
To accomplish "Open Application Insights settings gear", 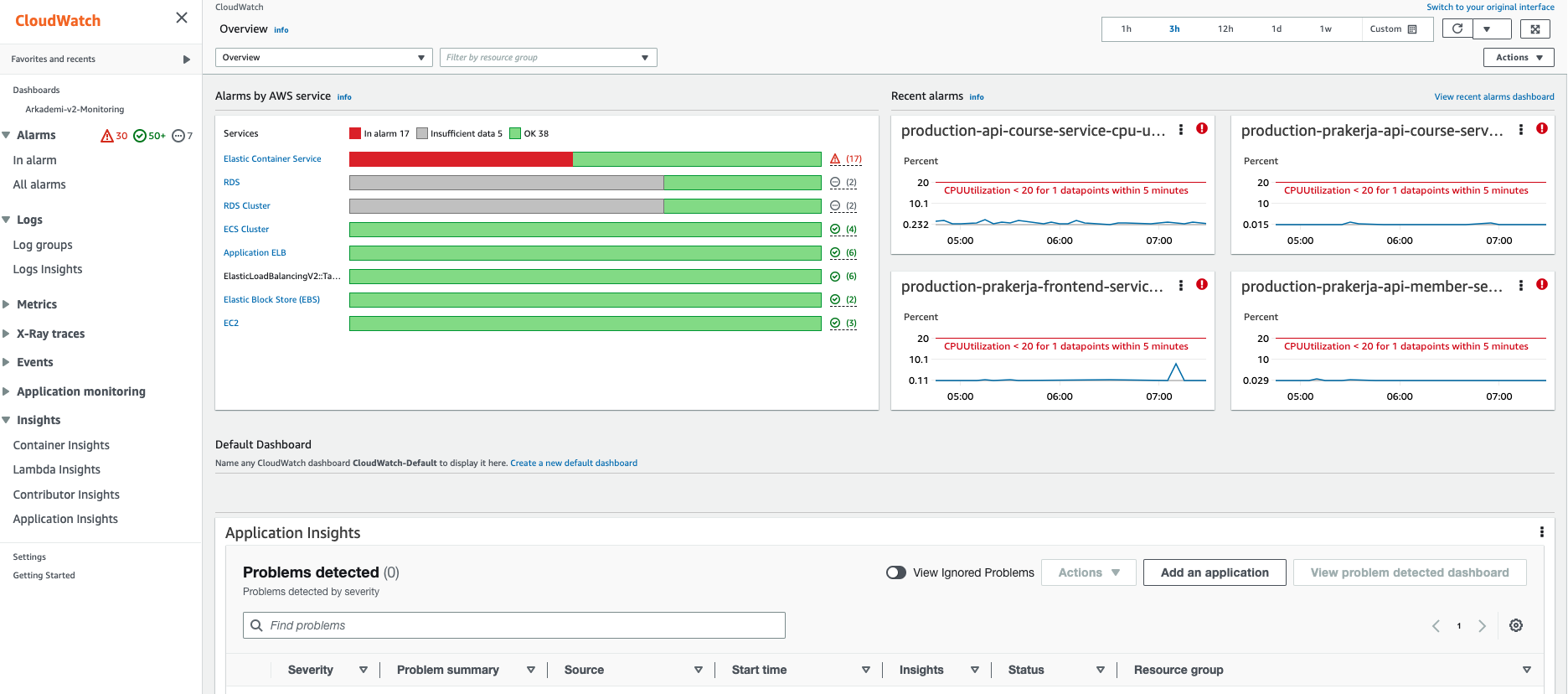I will coord(1516,625).
